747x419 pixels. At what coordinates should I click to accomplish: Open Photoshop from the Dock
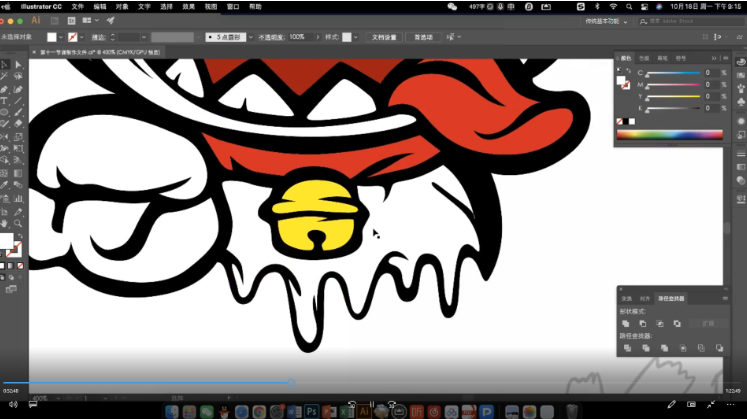pyautogui.click(x=312, y=411)
